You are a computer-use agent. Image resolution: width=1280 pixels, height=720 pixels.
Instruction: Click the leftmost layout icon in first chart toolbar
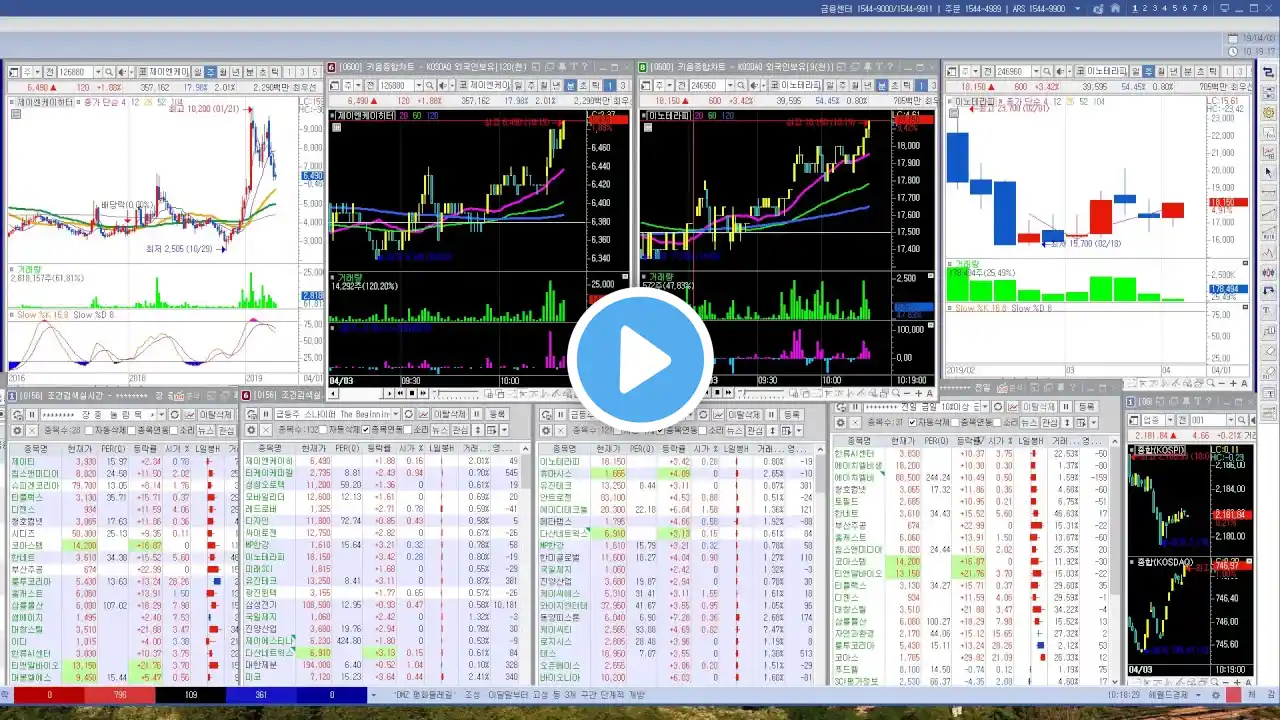(13, 72)
